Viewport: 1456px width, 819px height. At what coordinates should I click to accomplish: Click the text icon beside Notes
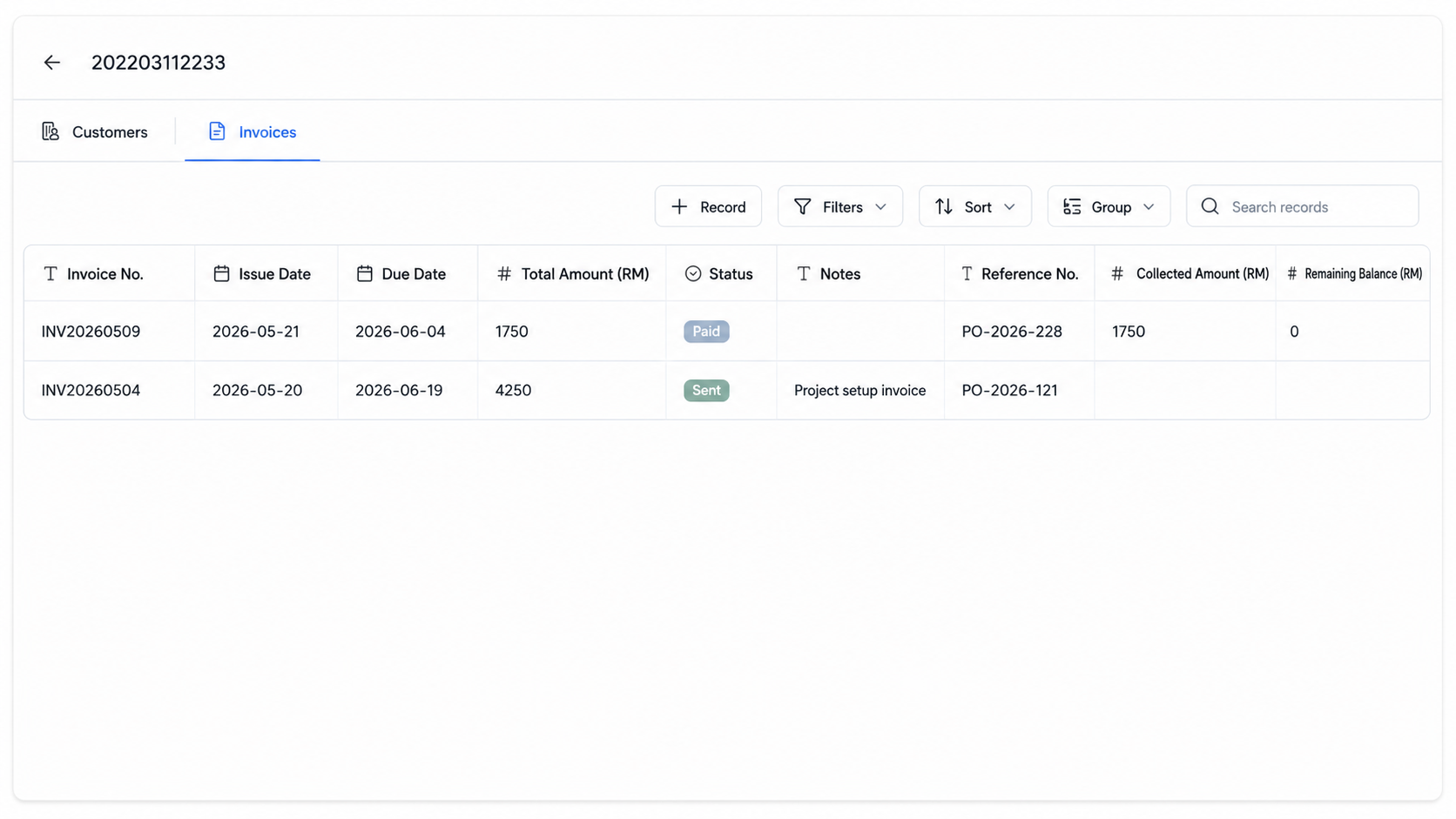(803, 273)
